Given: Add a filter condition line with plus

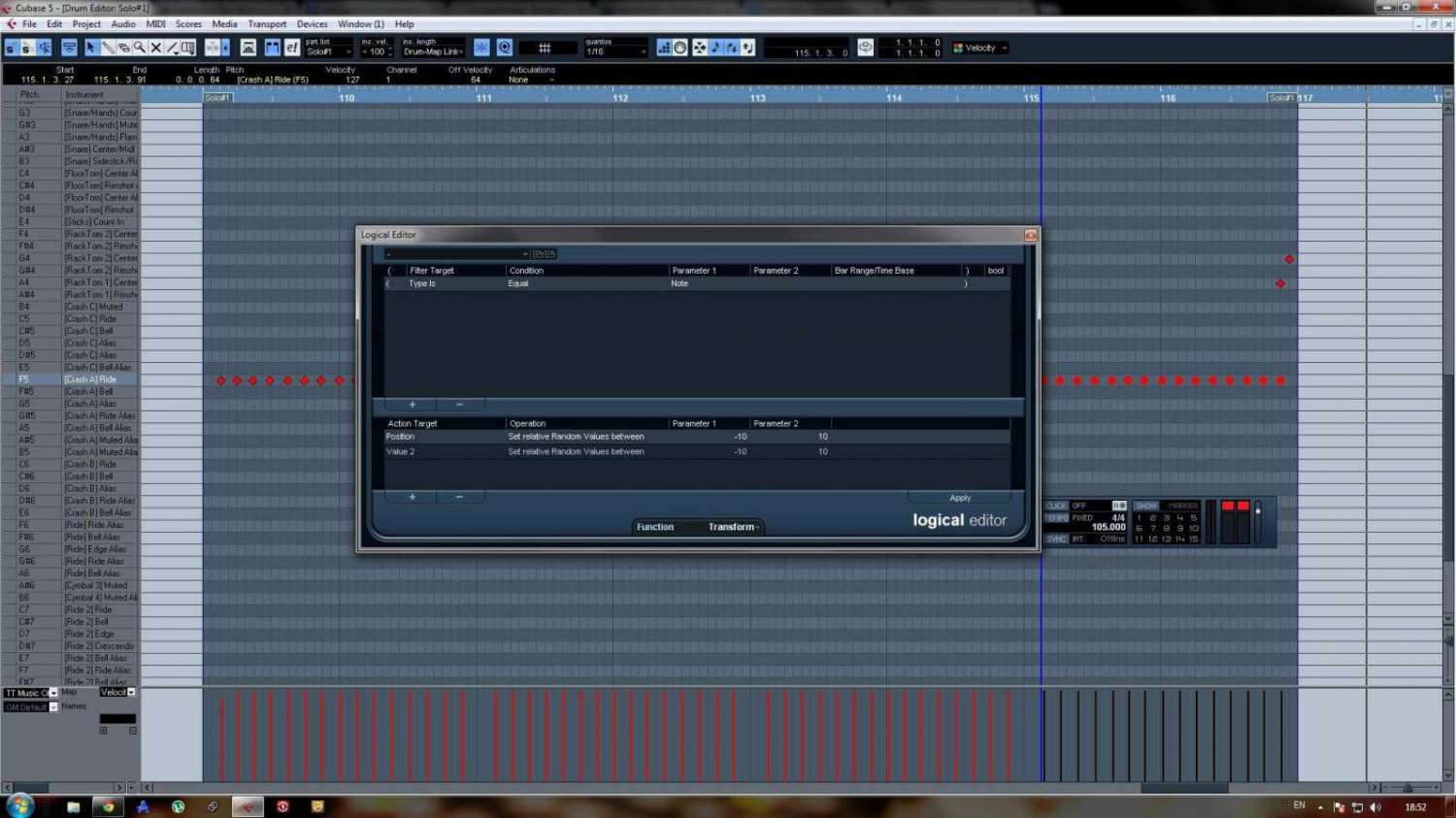Looking at the screenshot, I should pyautogui.click(x=412, y=405).
